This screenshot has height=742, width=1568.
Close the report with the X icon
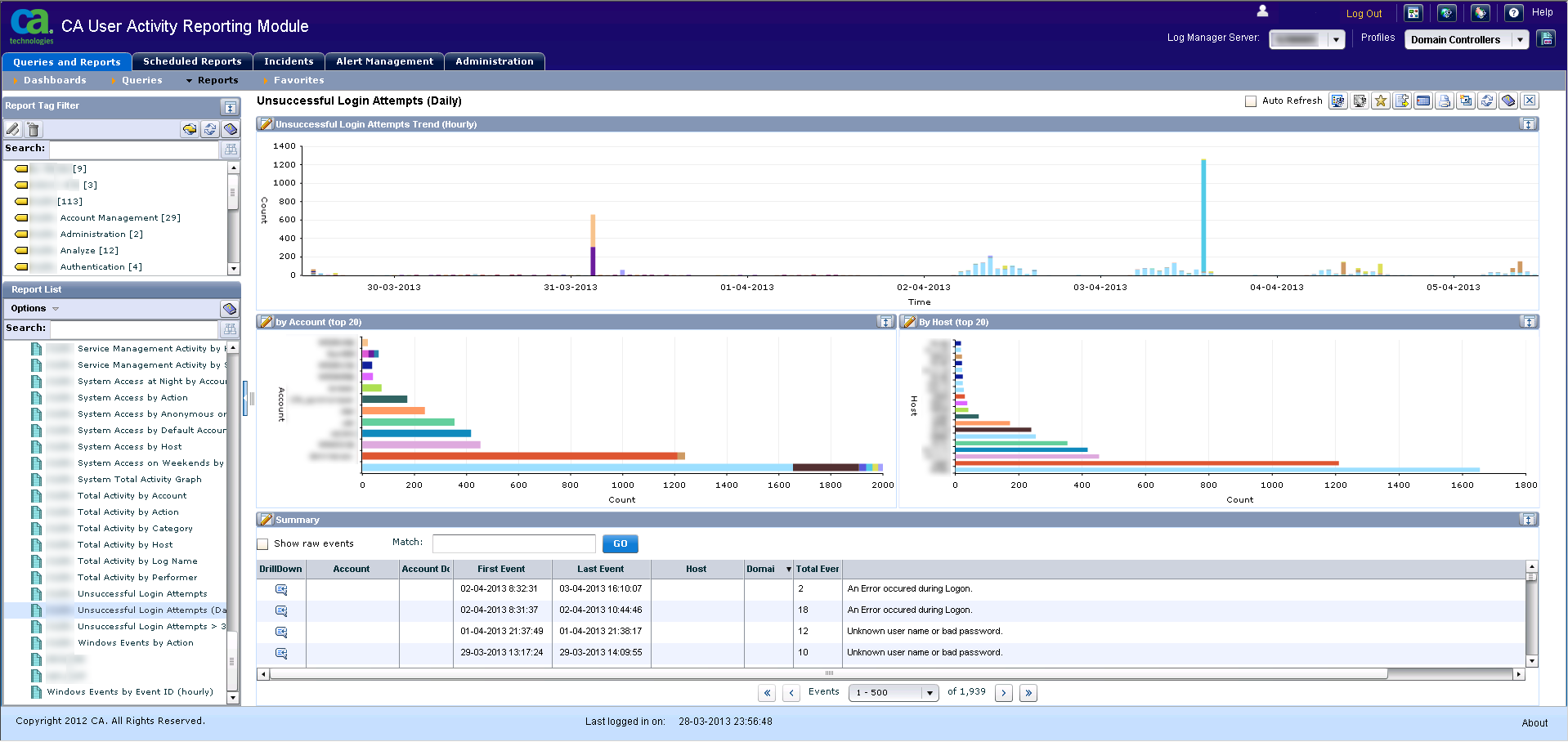coord(1530,101)
